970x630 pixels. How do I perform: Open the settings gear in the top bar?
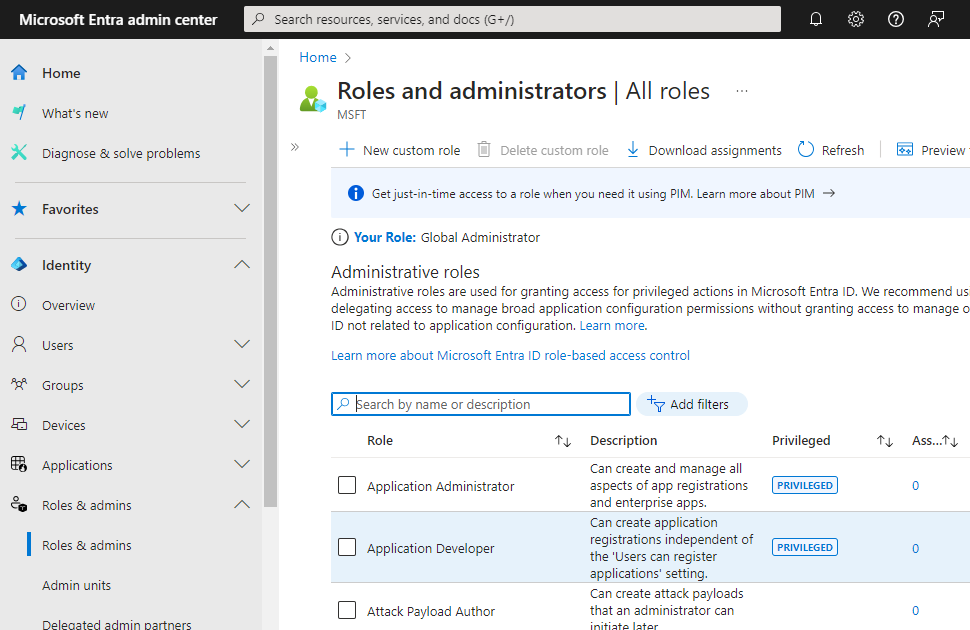(x=855, y=19)
